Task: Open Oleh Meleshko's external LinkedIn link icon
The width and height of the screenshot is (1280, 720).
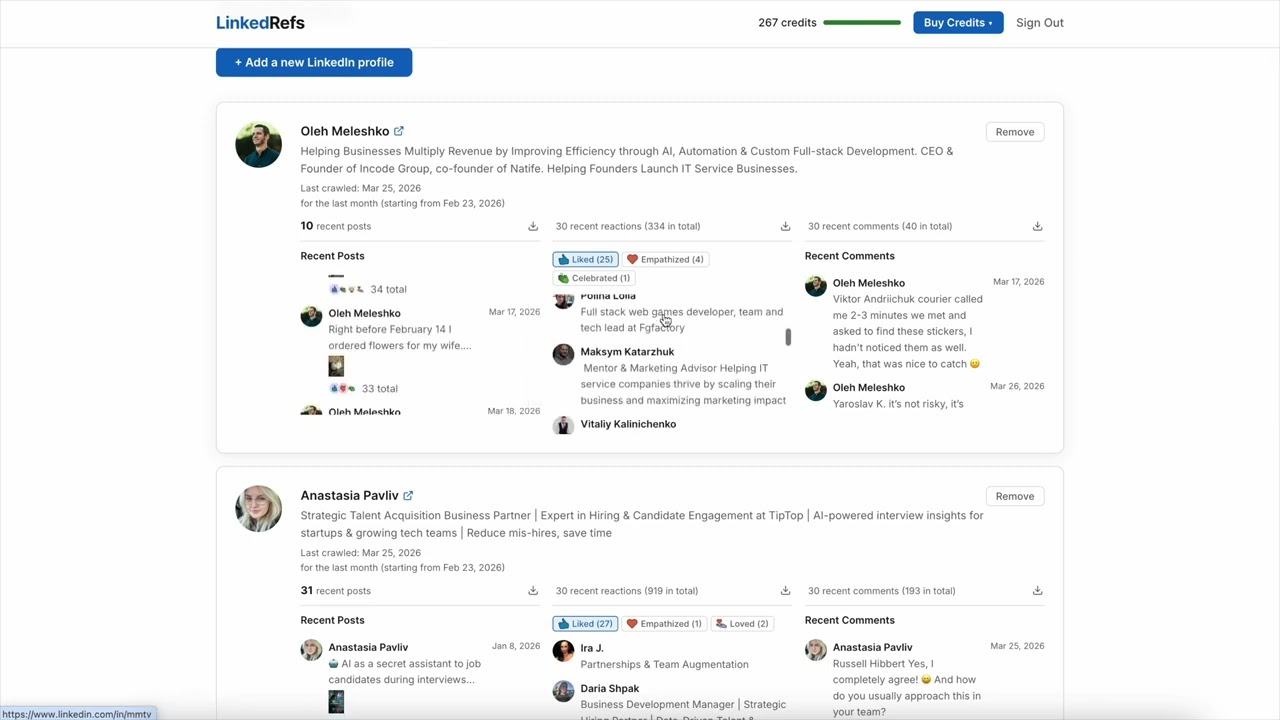Action: tap(399, 131)
